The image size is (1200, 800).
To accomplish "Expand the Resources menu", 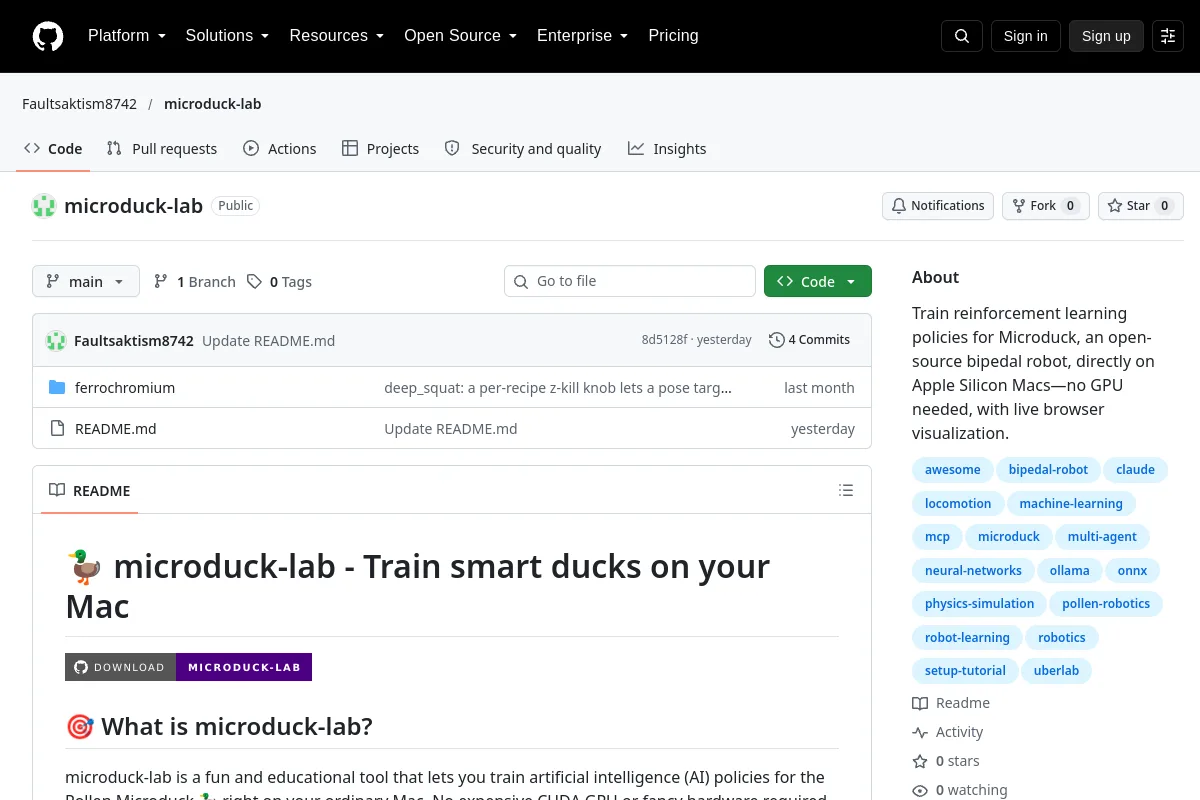I will click(x=337, y=36).
